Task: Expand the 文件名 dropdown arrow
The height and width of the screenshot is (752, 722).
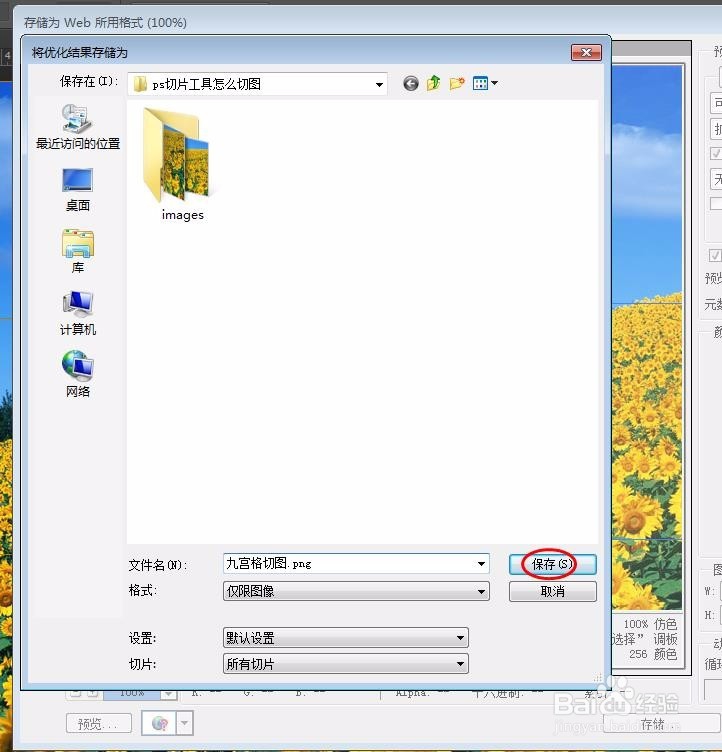Action: (x=481, y=564)
